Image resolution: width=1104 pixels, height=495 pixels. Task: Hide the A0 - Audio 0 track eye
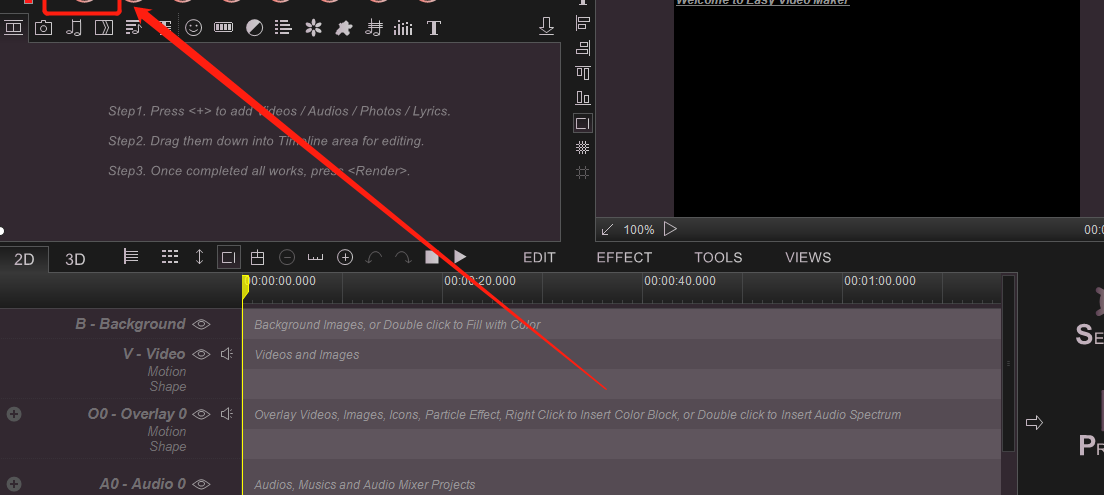tap(201, 484)
